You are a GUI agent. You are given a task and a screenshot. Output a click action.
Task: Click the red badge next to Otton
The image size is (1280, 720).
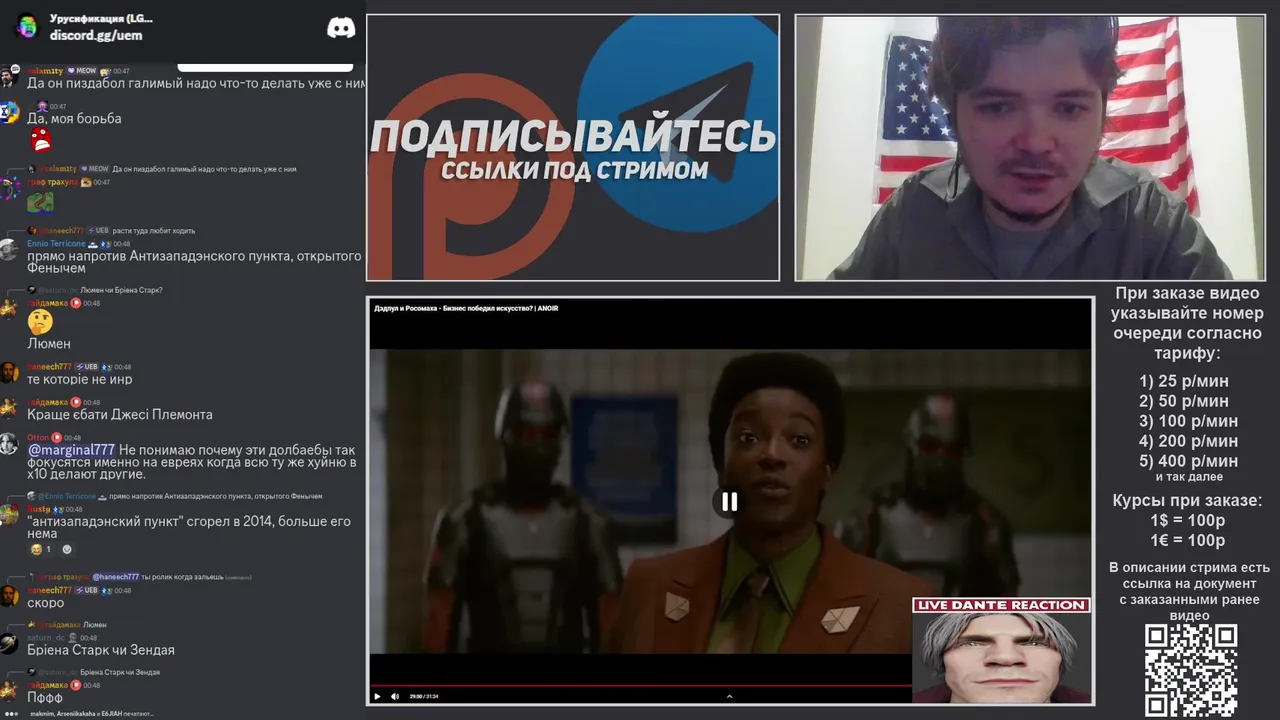click(57, 438)
